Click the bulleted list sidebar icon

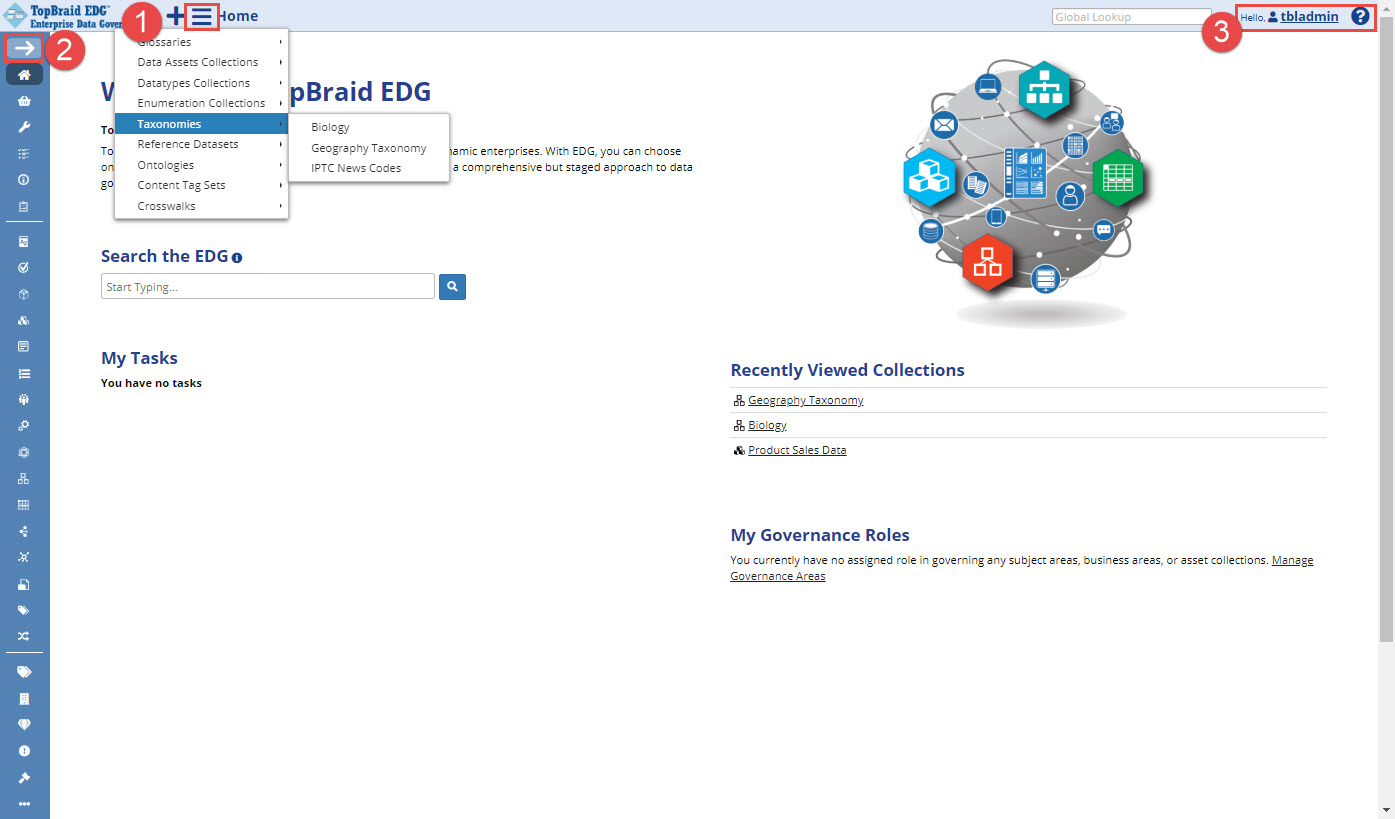tap(24, 373)
